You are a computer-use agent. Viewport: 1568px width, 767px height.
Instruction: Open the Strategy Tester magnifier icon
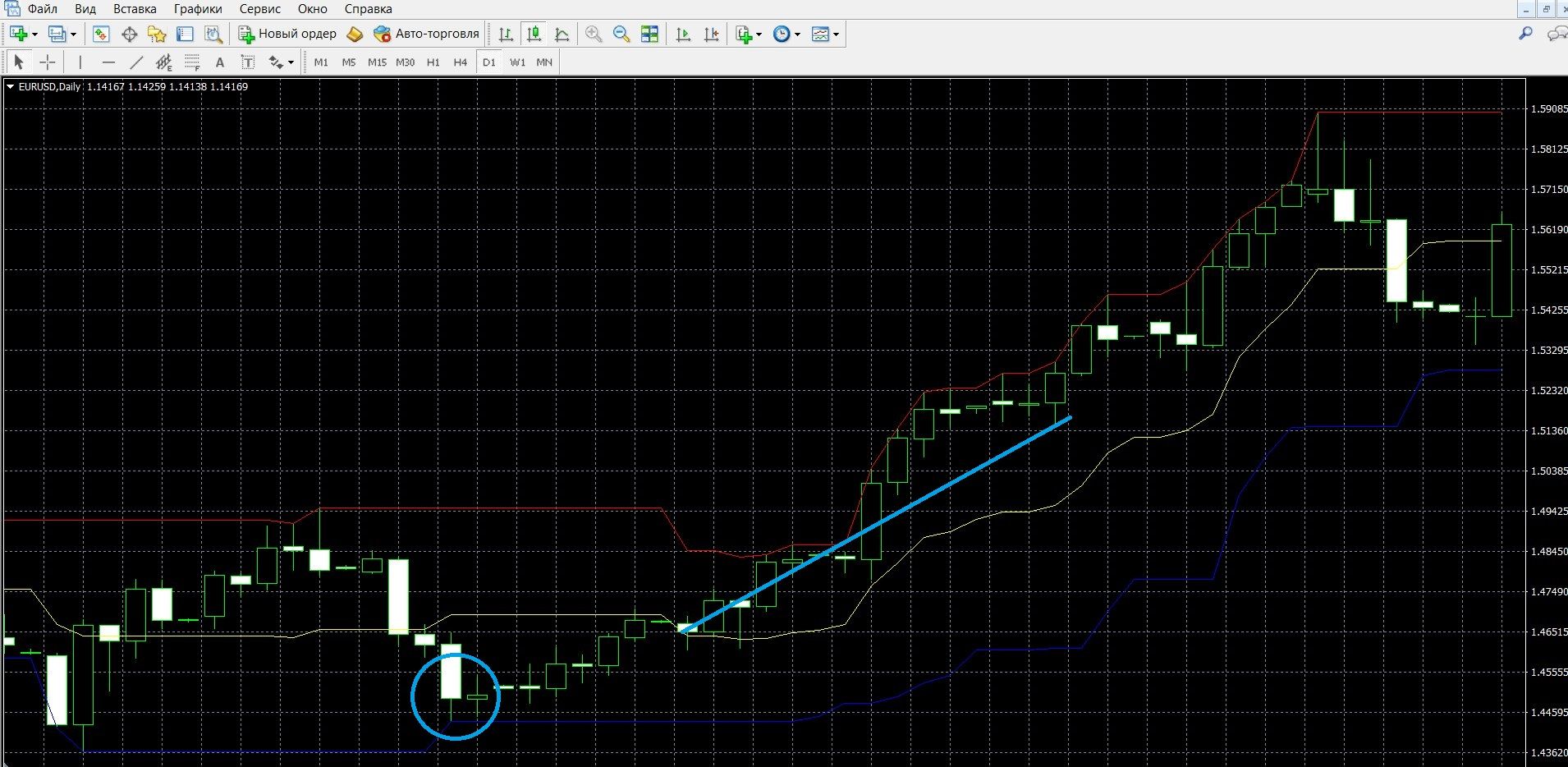(213, 34)
